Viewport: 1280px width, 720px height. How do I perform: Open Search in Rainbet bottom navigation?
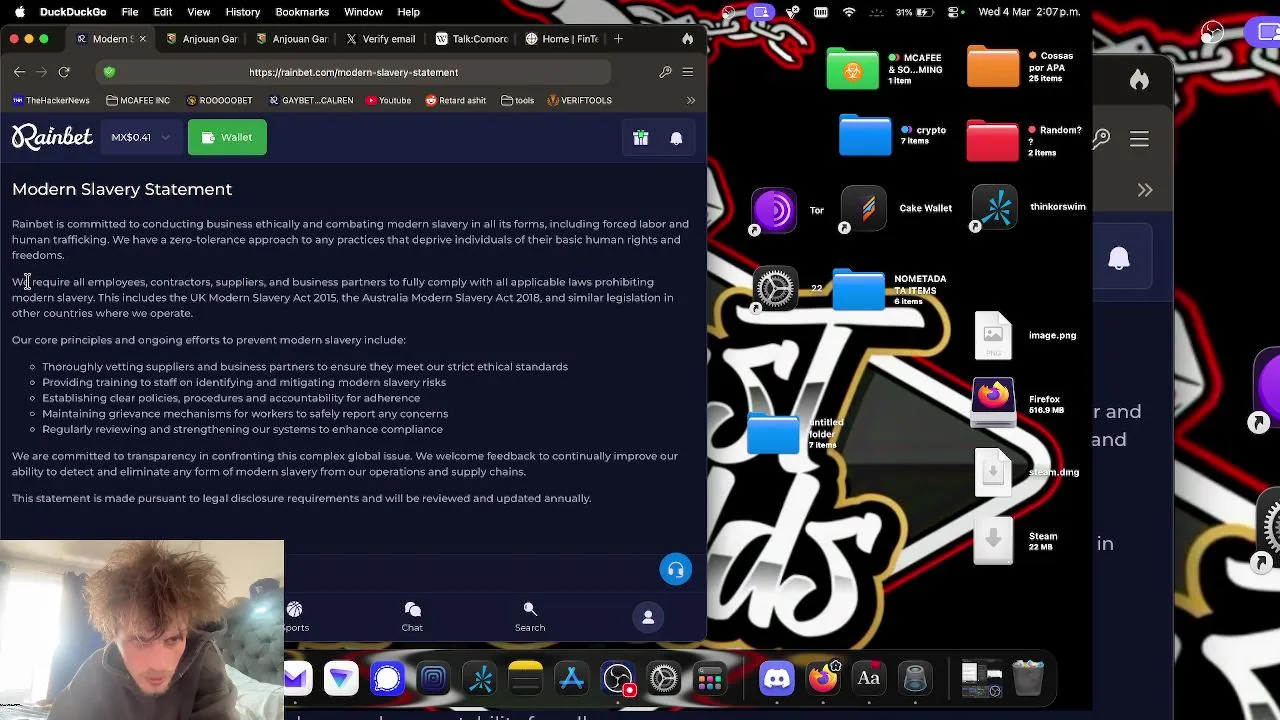point(530,617)
